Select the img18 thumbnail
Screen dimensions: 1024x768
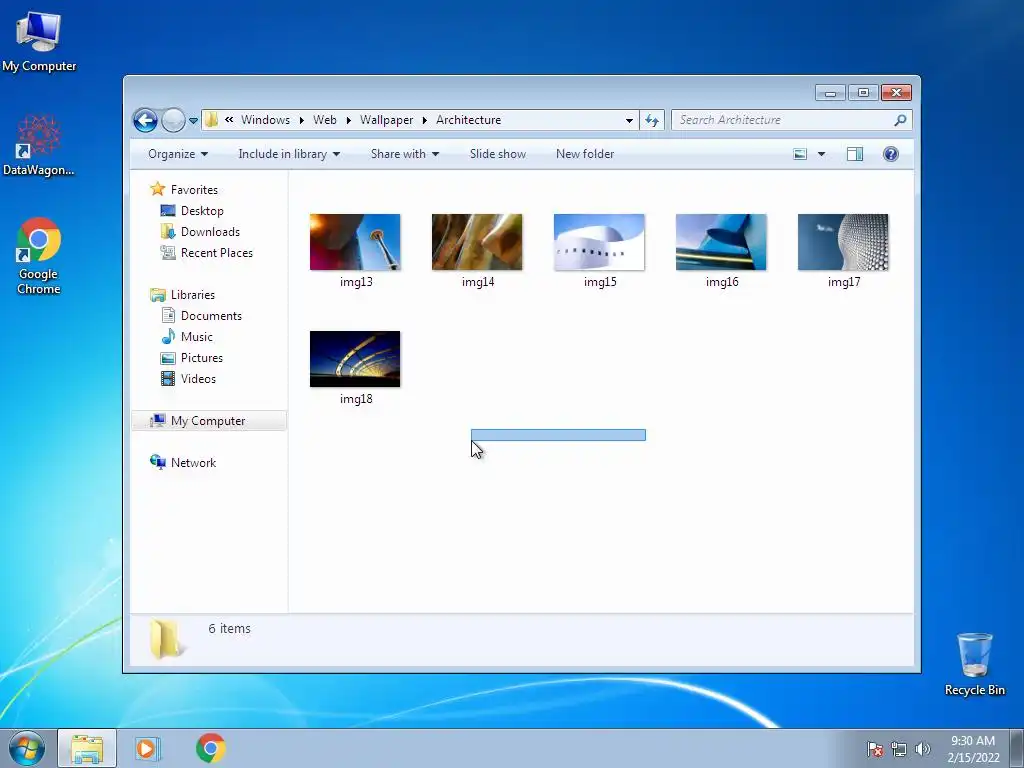click(x=355, y=359)
